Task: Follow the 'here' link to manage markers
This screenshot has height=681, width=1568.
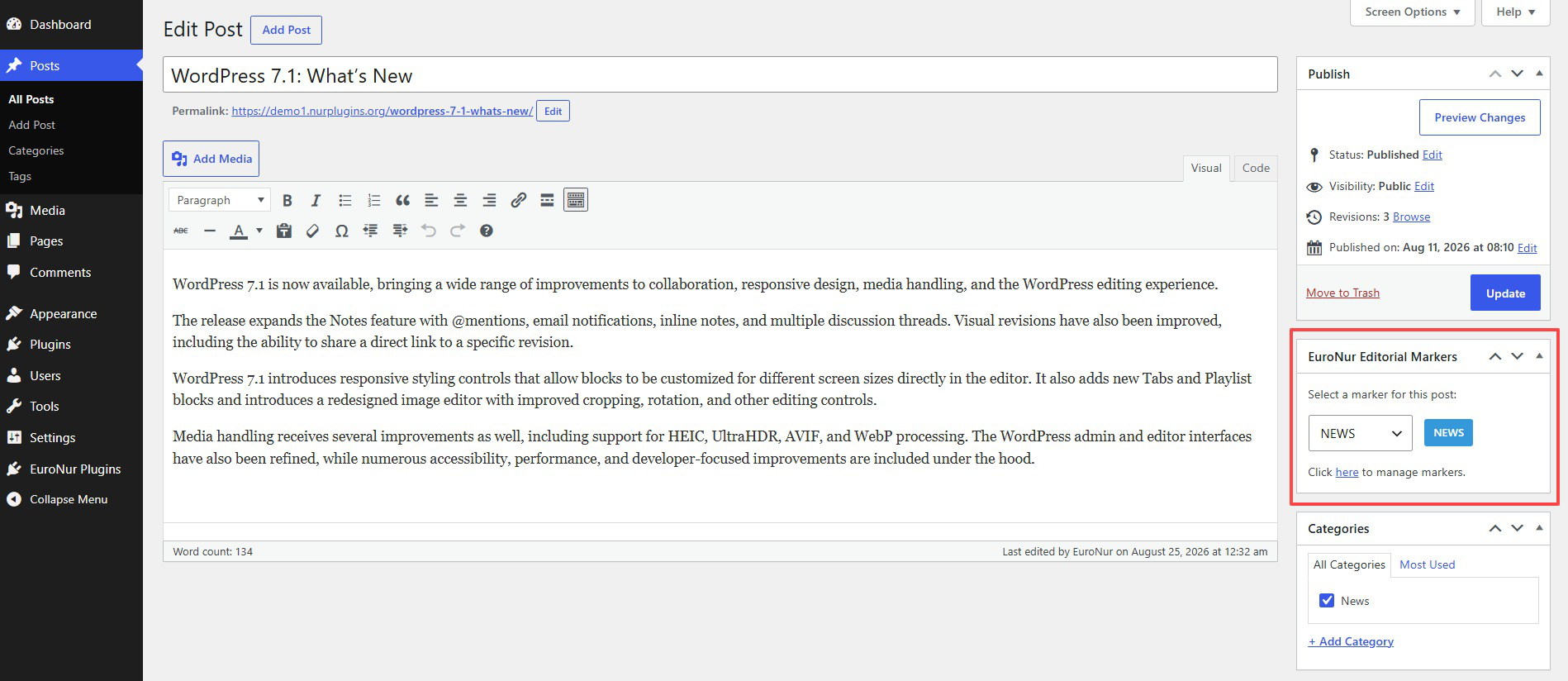Action: (1347, 472)
